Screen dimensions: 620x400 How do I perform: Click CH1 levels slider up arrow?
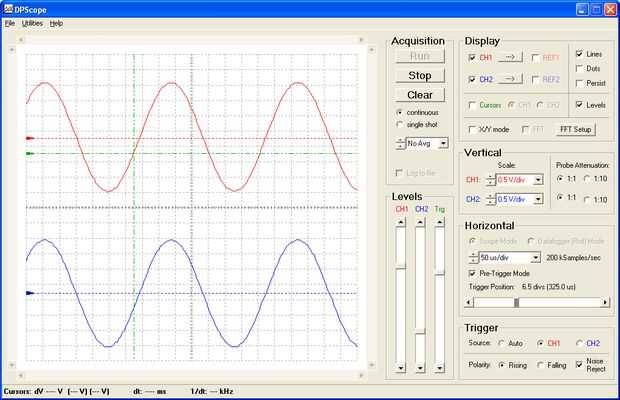[401, 223]
